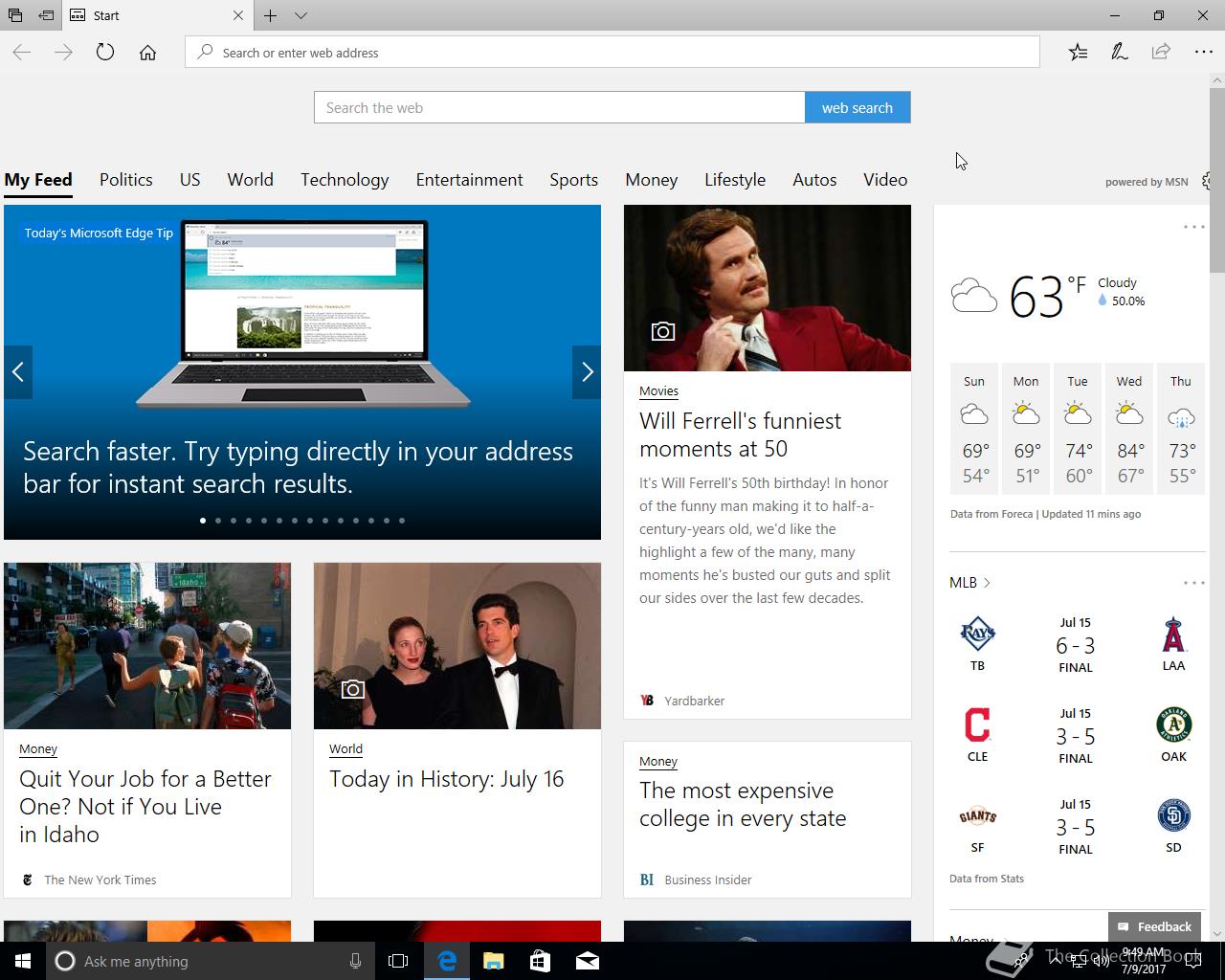Open the Mail app in taskbar
Viewport: 1225px width, 980px height.
[x=587, y=961]
